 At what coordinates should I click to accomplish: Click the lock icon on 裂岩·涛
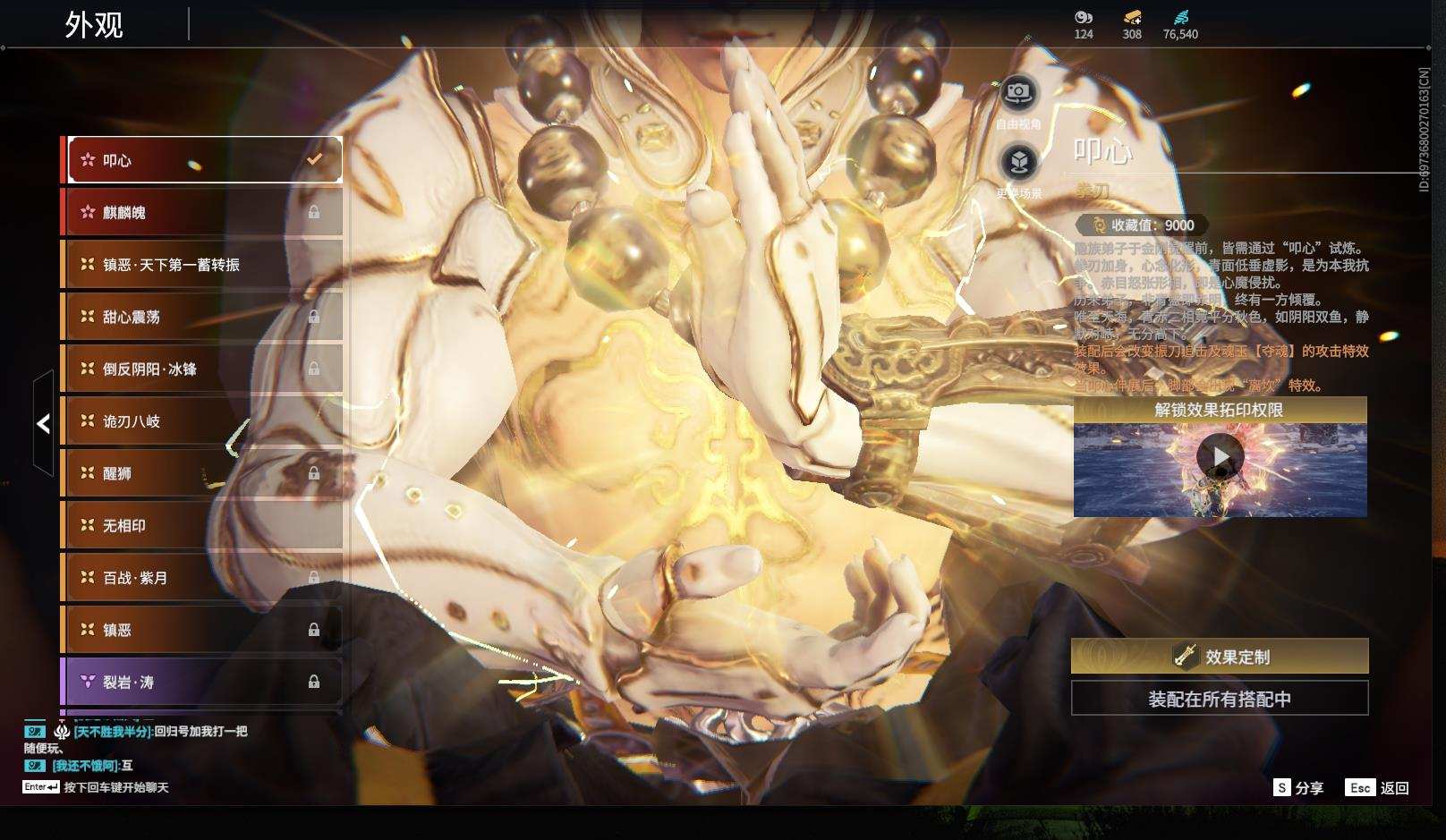(x=314, y=682)
